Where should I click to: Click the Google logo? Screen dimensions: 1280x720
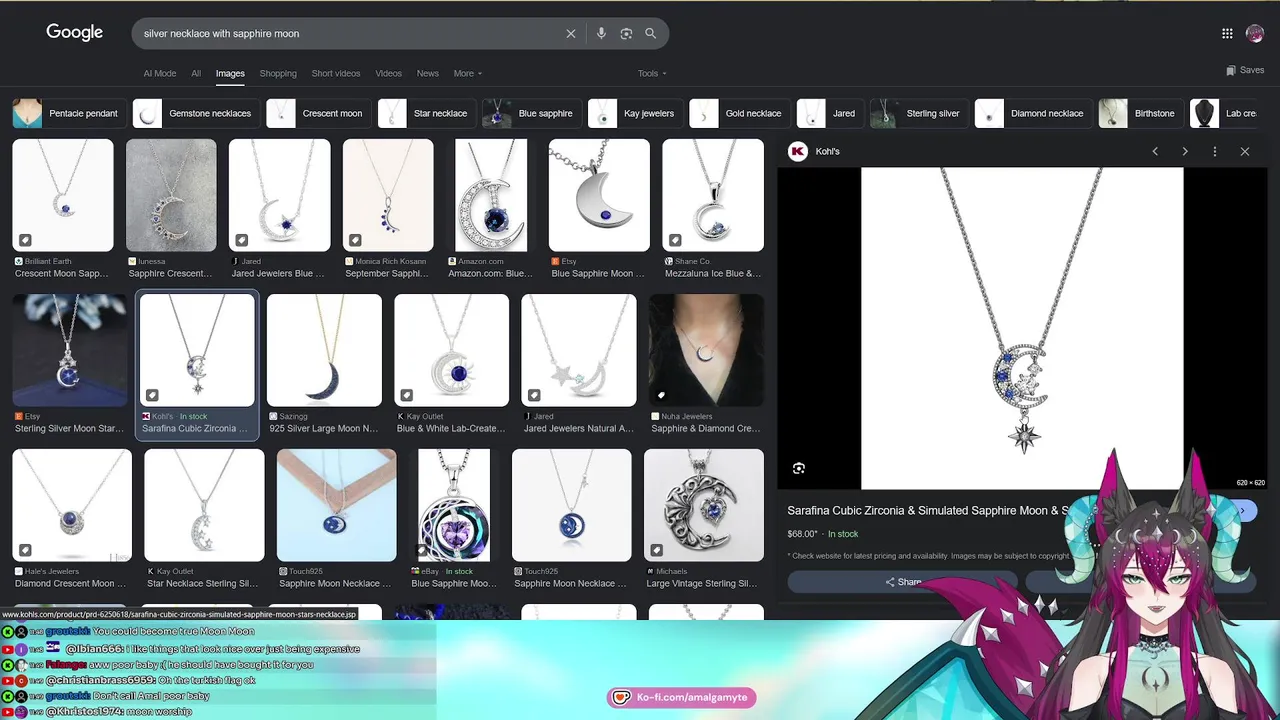tap(75, 33)
